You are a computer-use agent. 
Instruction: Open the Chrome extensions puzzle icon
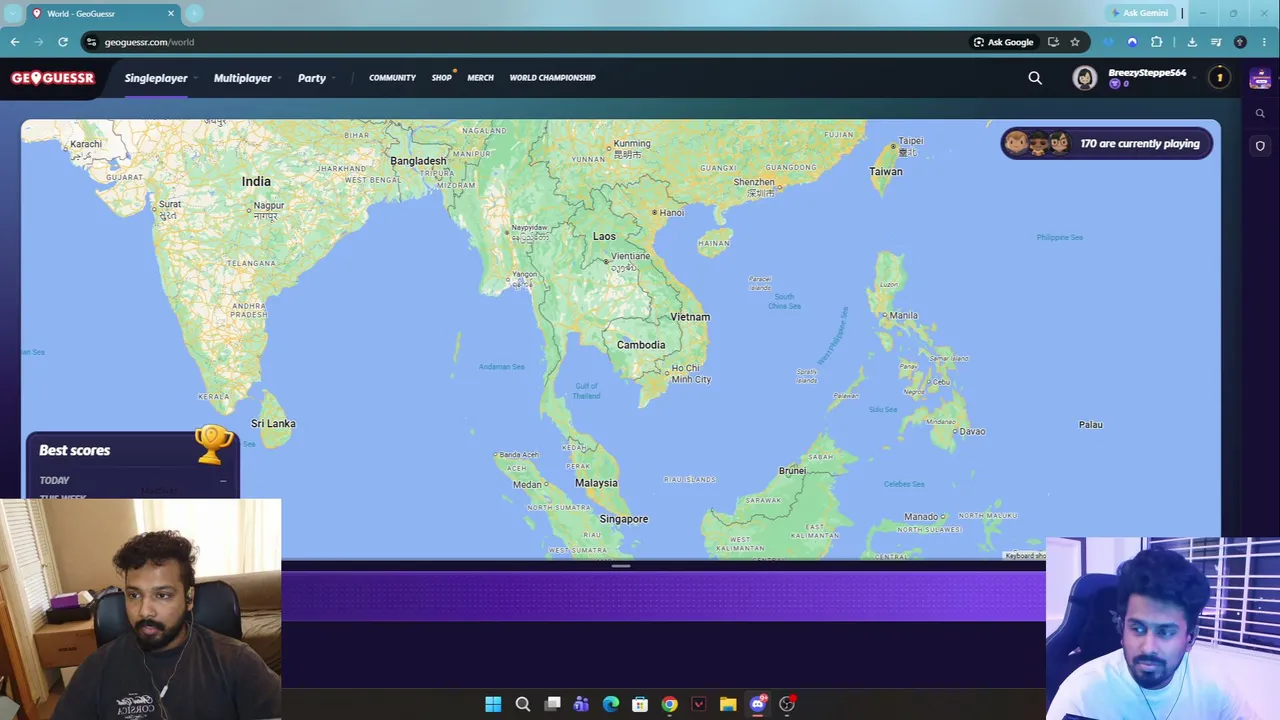(1157, 42)
